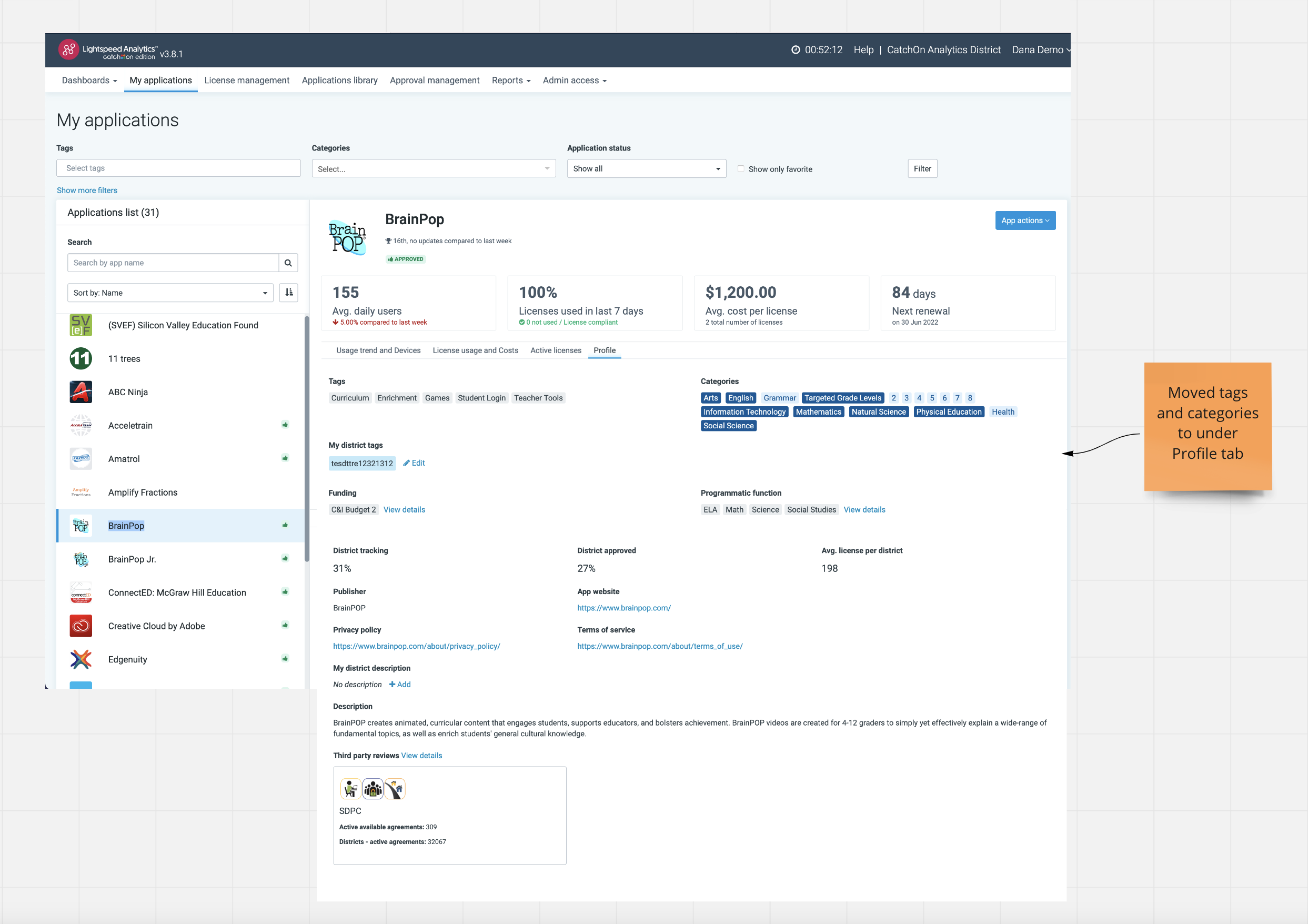Click the Select tags input field
This screenshot has width=1308, height=924.
[x=178, y=168]
